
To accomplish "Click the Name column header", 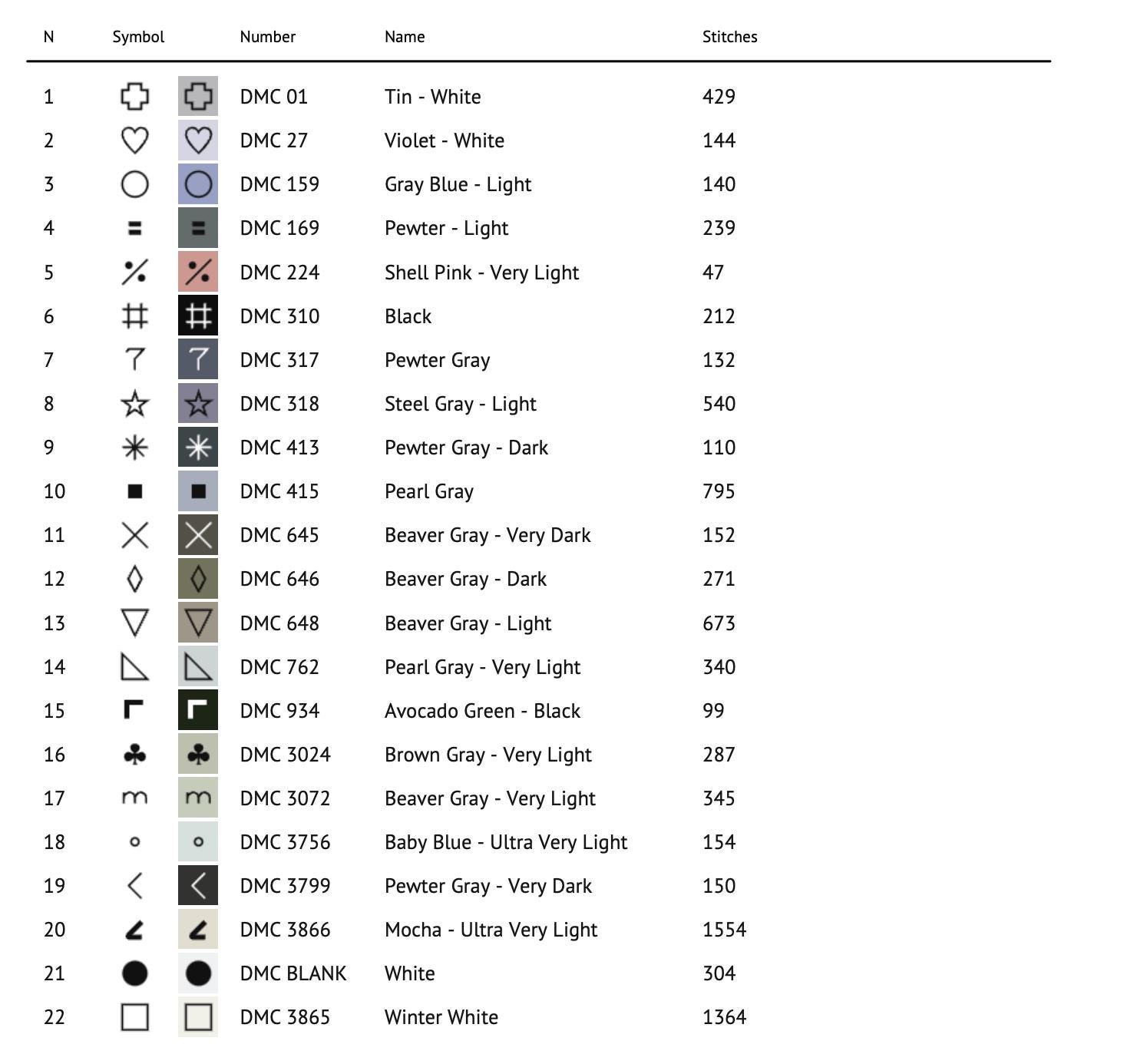I will [x=405, y=37].
